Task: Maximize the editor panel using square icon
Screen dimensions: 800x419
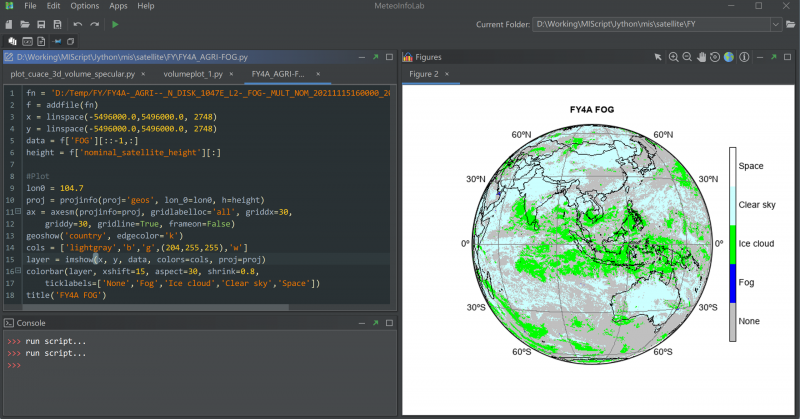Action: pos(387,57)
